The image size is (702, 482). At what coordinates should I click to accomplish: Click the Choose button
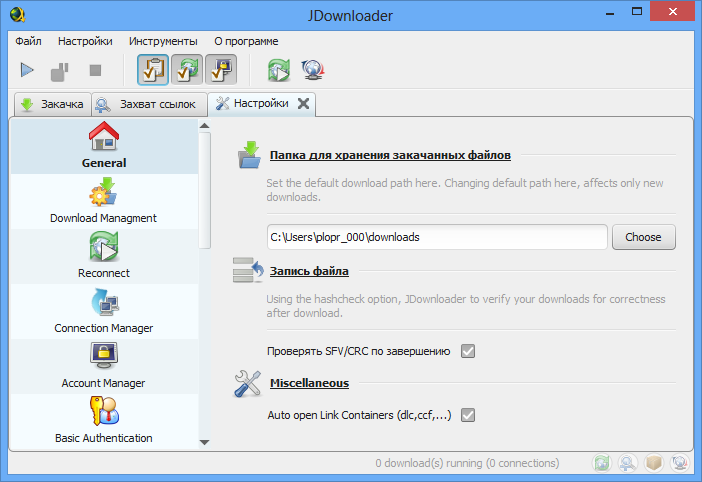(643, 237)
